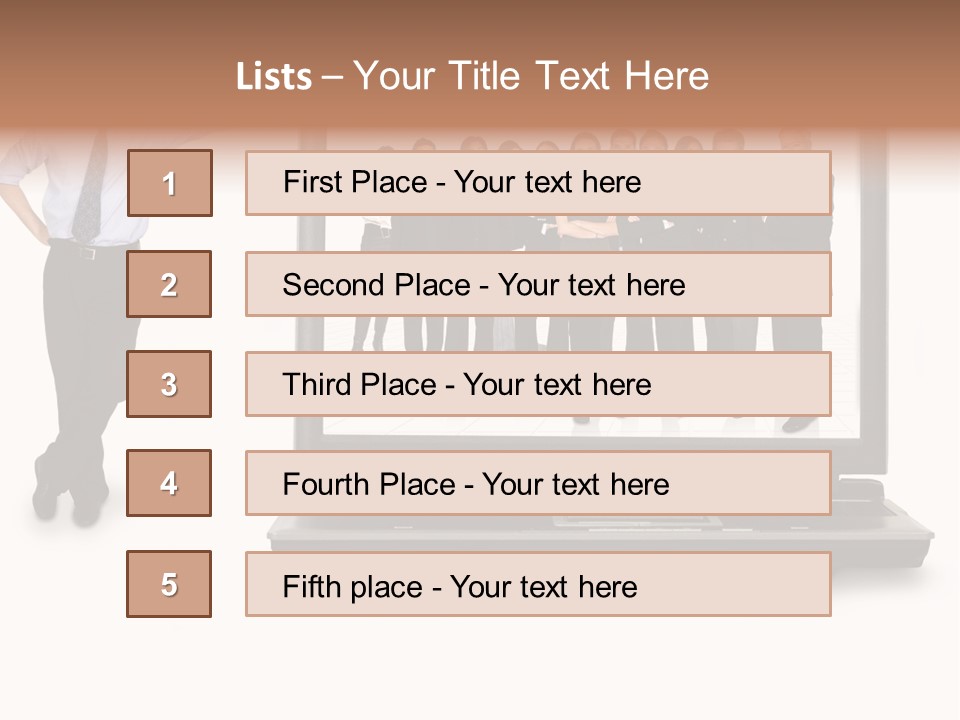Click the number 3 box
The width and height of the screenshot is (960, 720).
coord(169,384)
